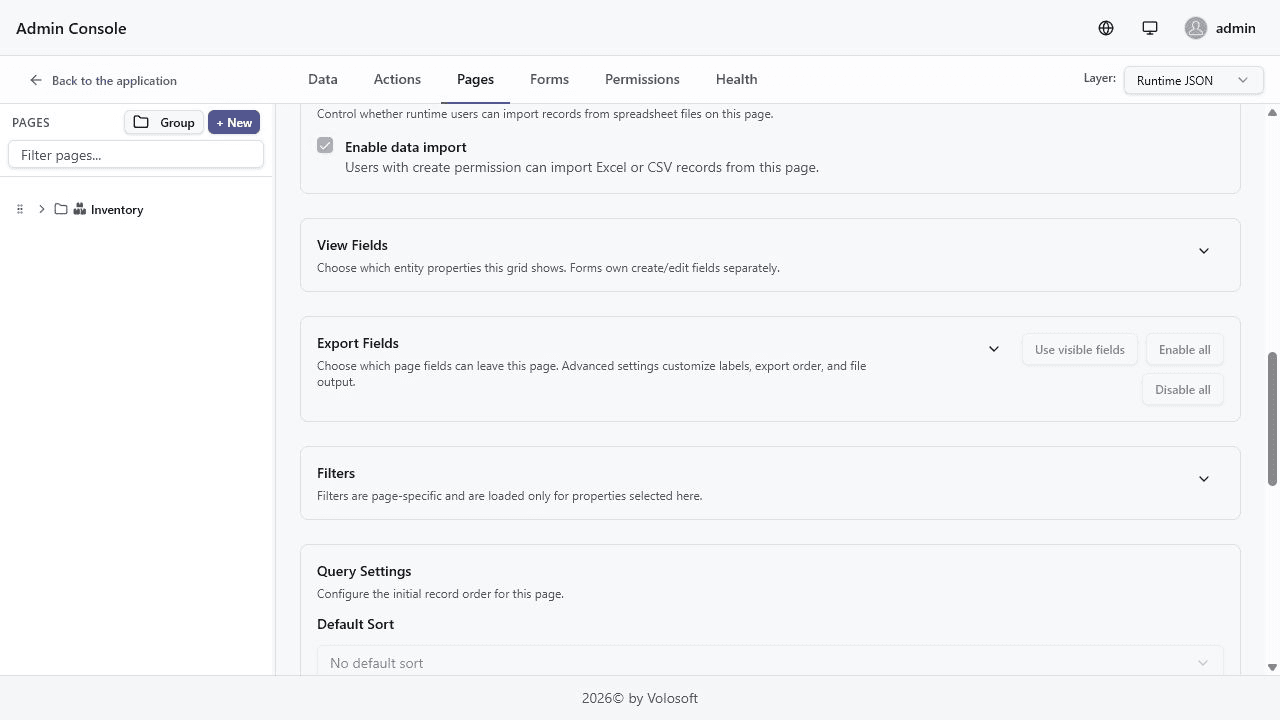Click the Disable all button
Viewport: 1280px width, 720px height.
[1183, 389]
